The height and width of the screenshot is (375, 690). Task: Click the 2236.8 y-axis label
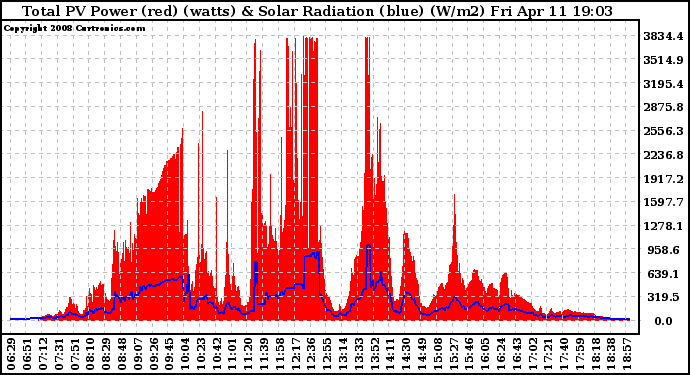coord(663,155)
